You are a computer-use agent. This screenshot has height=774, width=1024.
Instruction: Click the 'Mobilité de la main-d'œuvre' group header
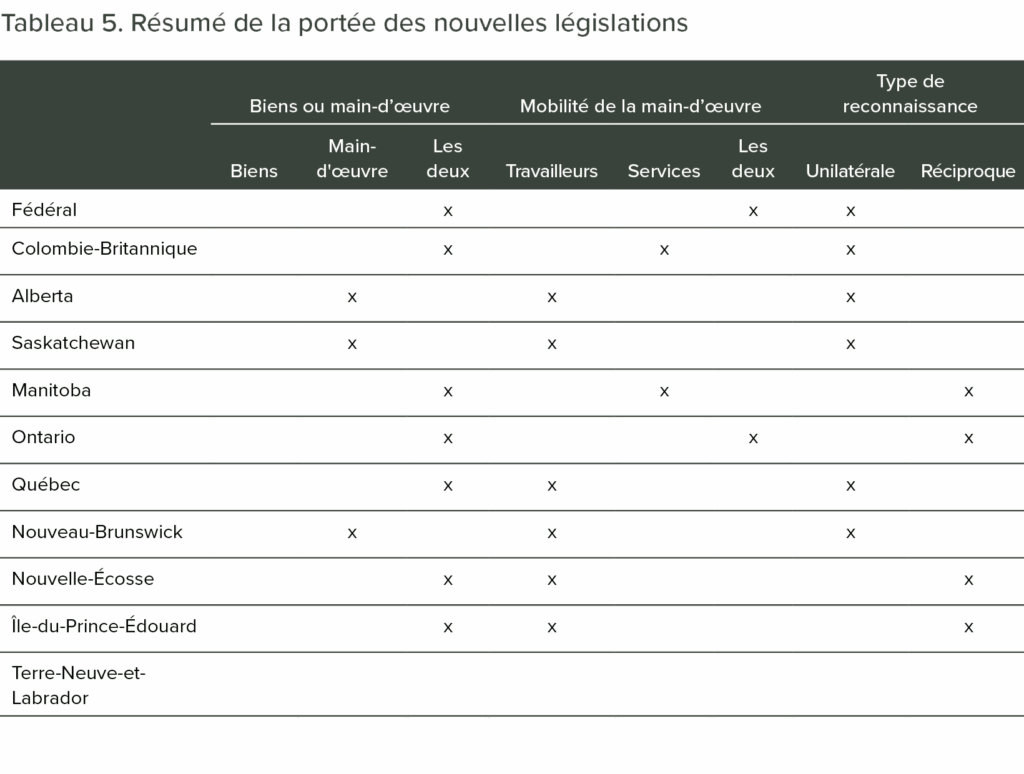pyautogui.click(x=640, y=106)
